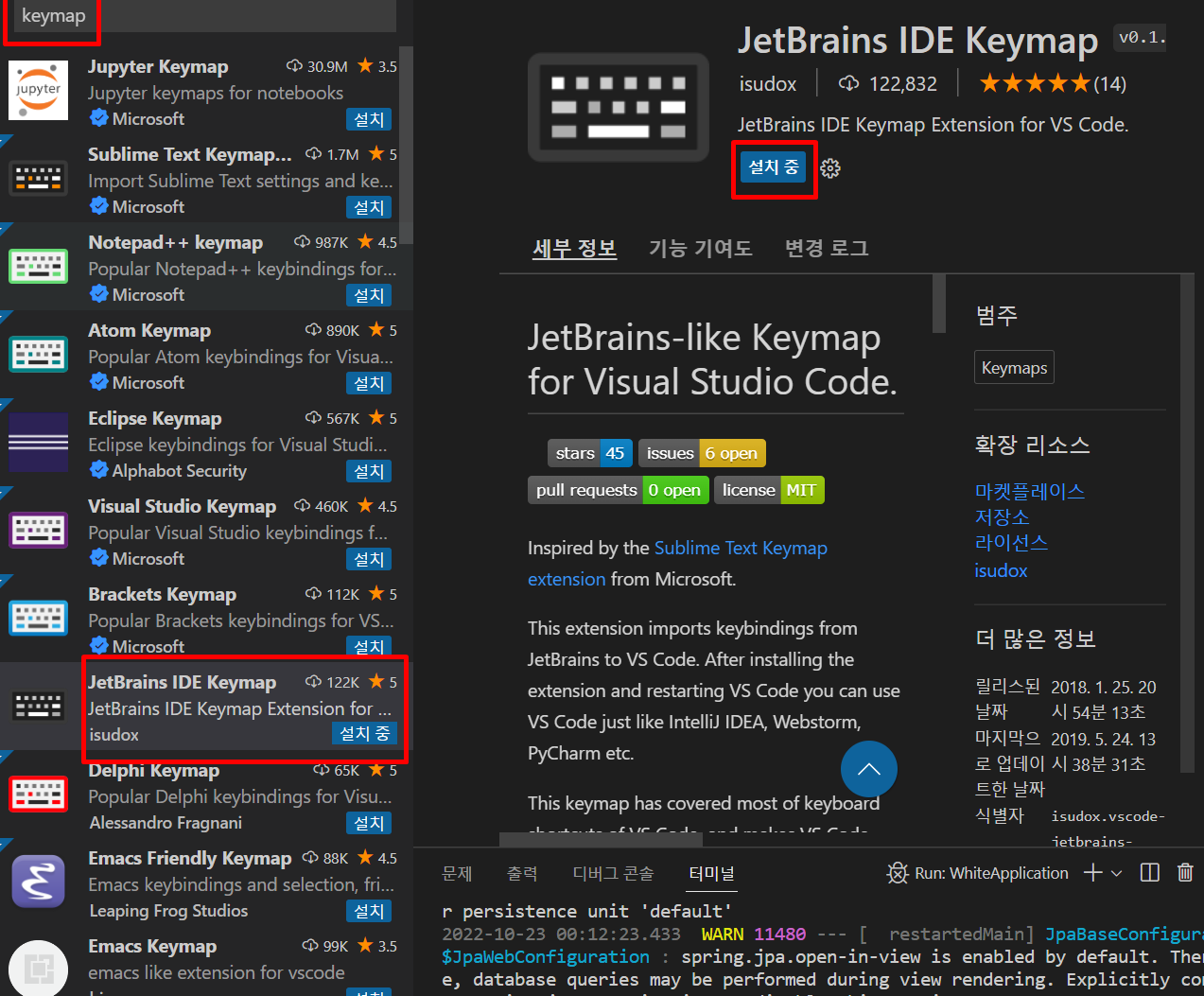The image size is (1204, 996).
Task: Open the 디버그 콘솔 panel tab
Action: (x=613, y=873)
